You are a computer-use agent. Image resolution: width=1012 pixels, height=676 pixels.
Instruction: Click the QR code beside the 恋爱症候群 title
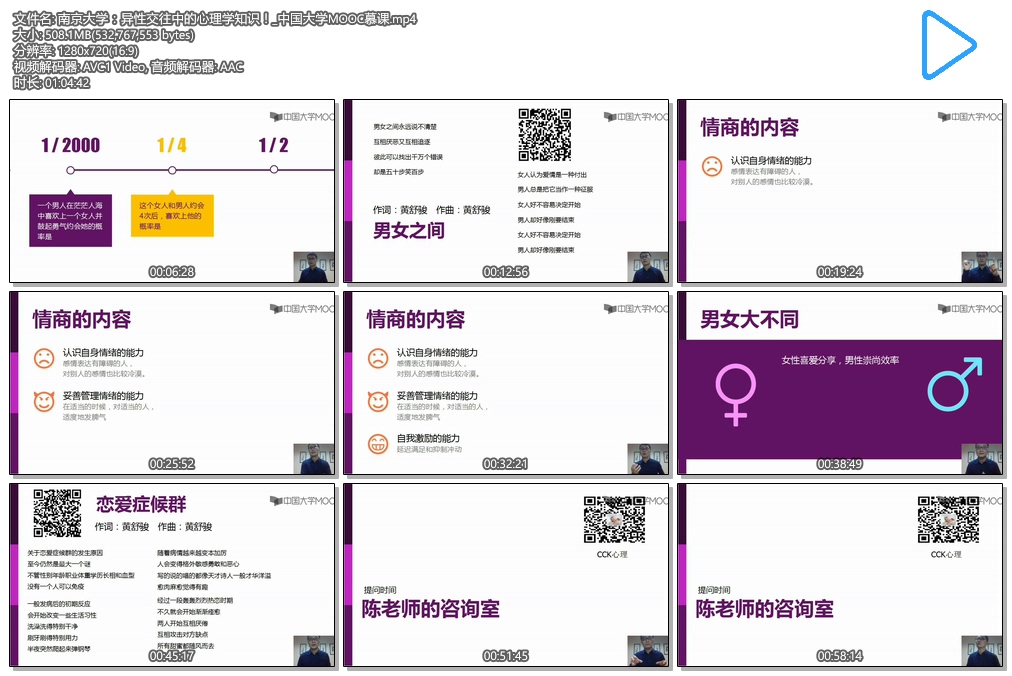(x=57, y=513)
